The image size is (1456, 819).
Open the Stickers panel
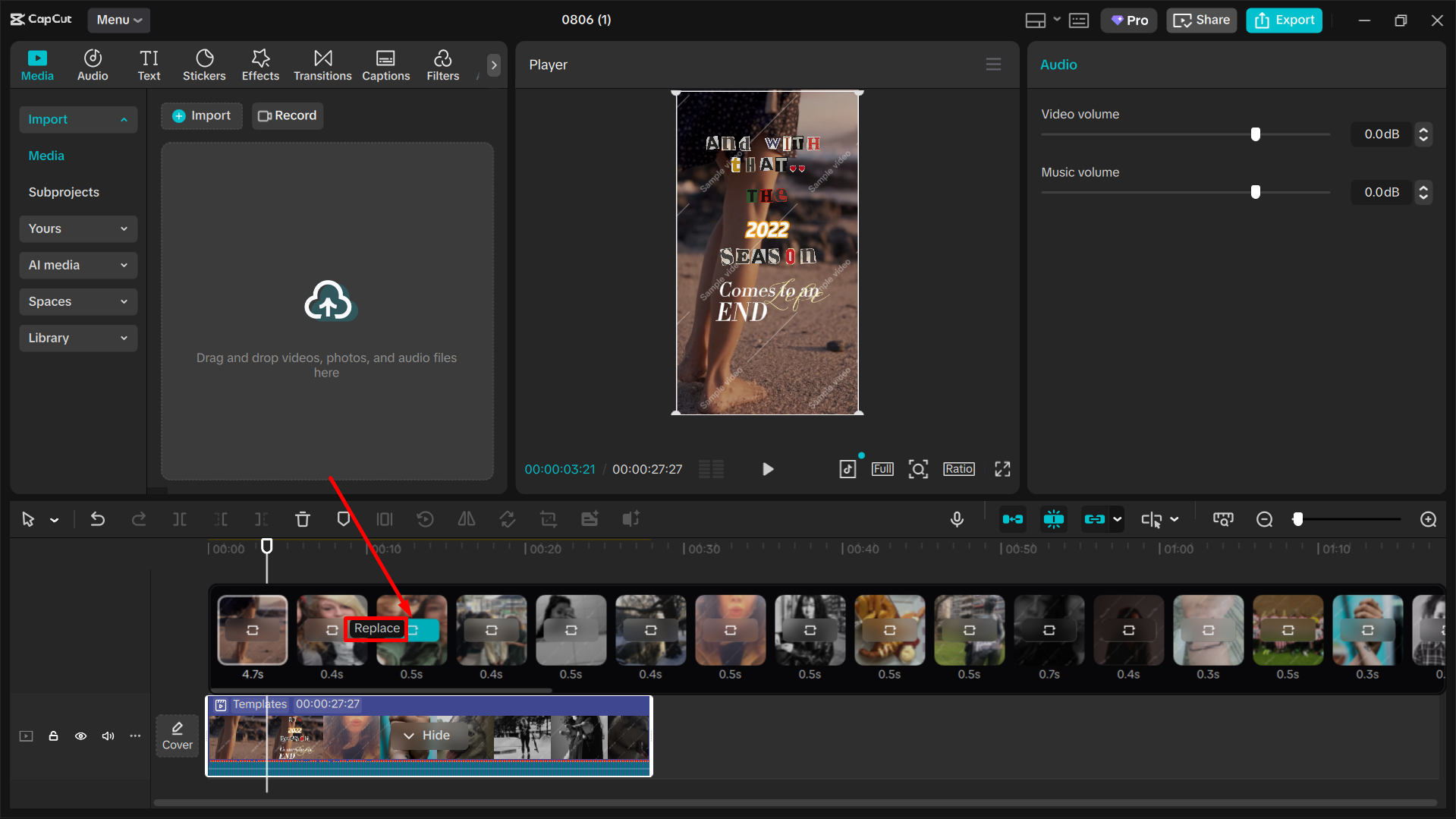(x=204, y=65)
